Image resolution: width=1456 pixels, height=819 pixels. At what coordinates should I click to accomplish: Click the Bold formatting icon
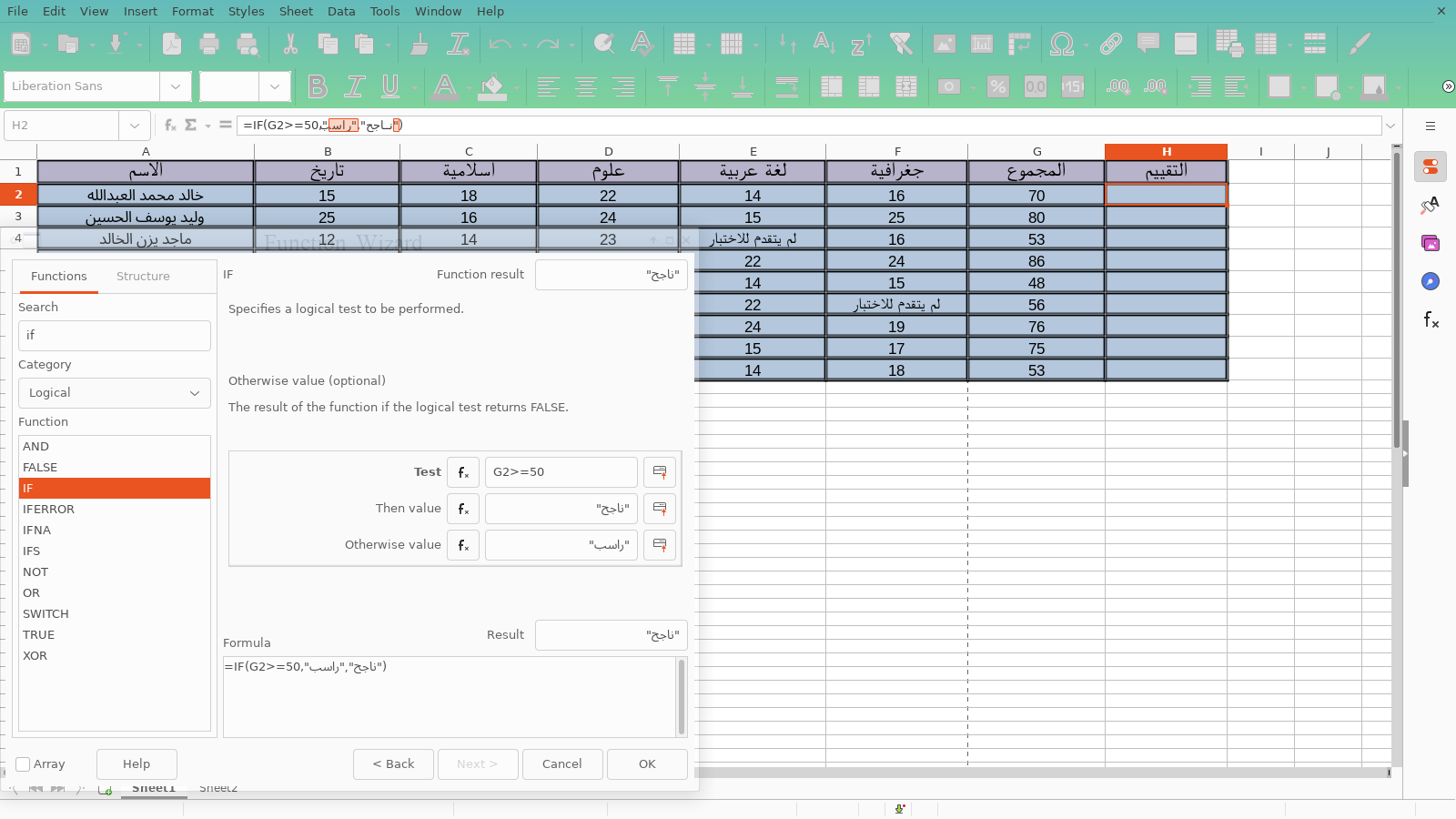317,86
